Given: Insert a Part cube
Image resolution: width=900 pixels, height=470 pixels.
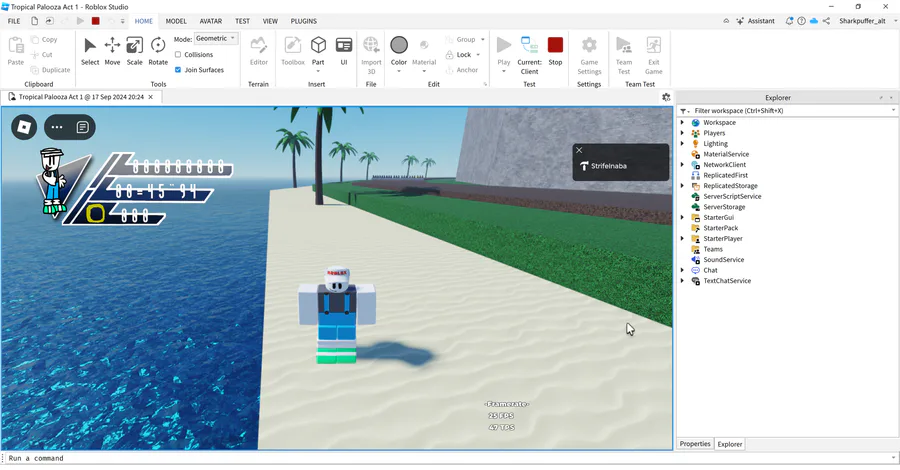Looking at the screenshot, I should coord(318,45).
